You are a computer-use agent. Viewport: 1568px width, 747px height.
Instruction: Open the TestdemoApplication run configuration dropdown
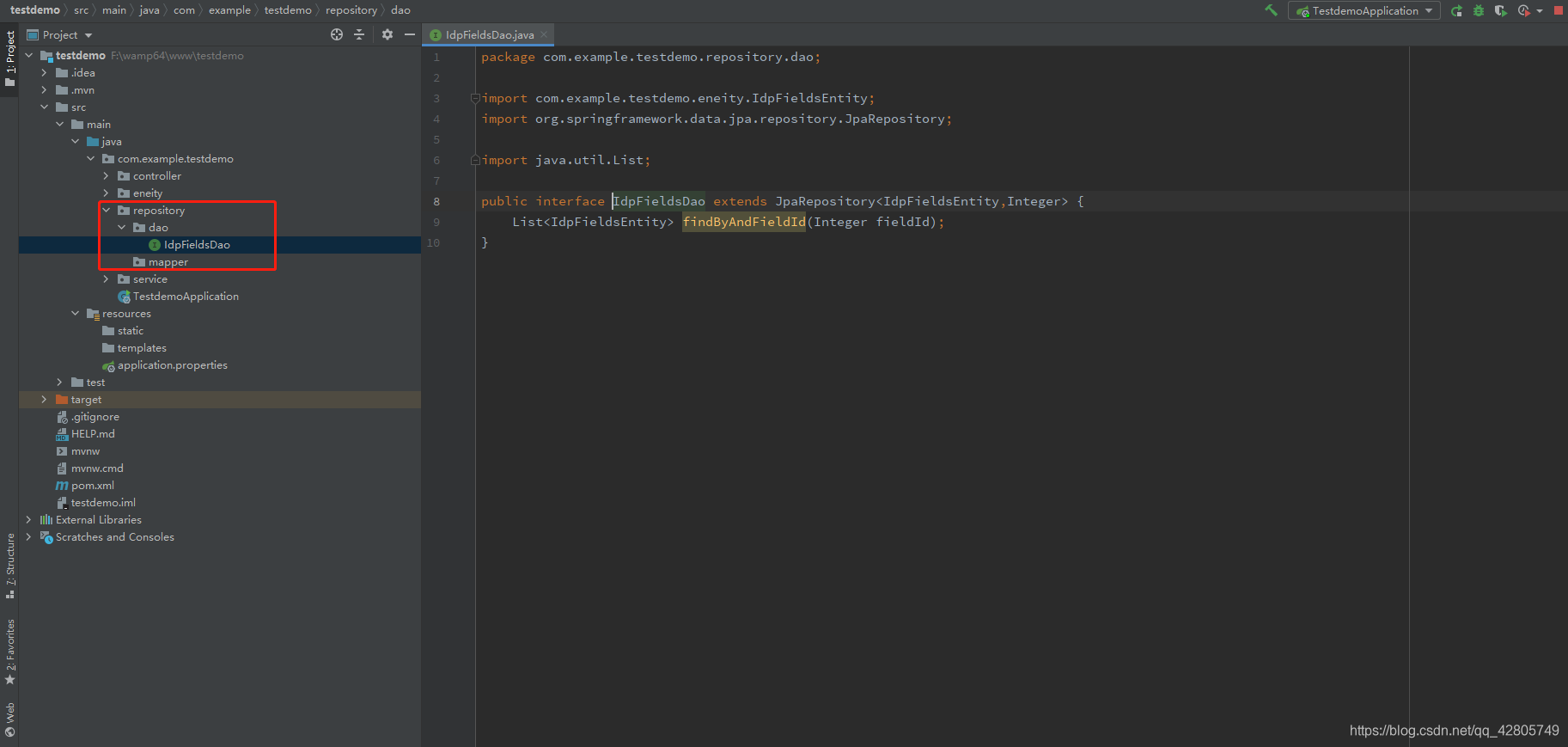pos(1364,10)
